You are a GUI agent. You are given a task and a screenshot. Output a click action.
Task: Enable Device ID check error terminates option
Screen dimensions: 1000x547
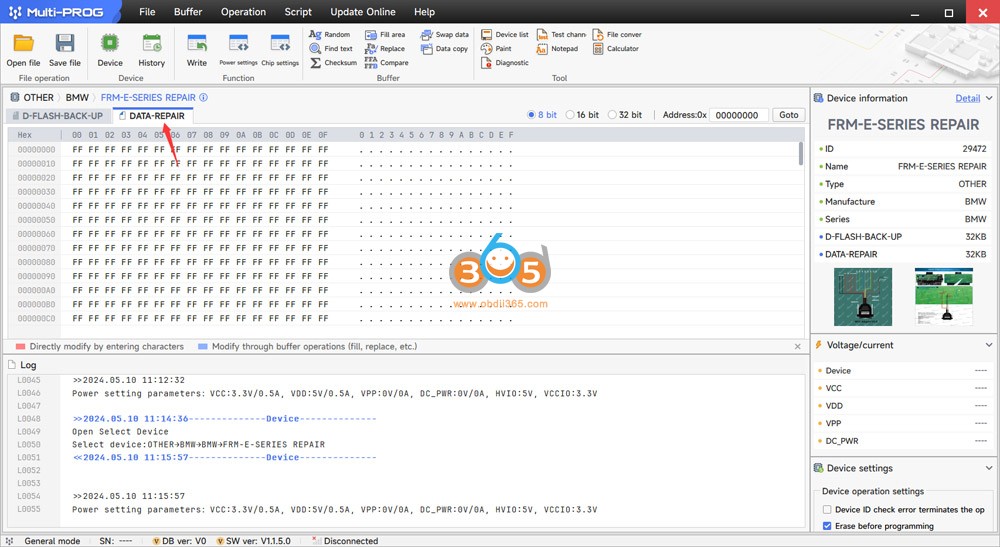[827, 509]
